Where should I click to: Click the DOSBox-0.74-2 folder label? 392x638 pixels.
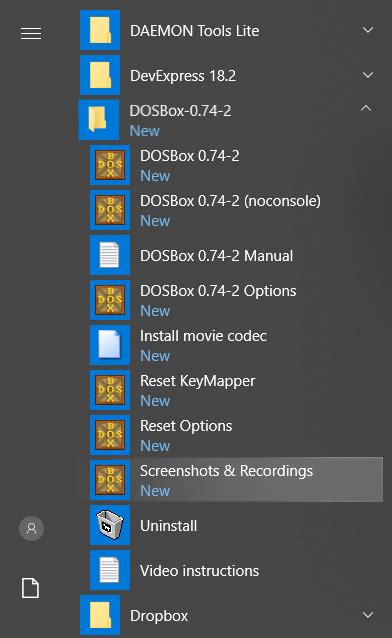pos(180,111)
